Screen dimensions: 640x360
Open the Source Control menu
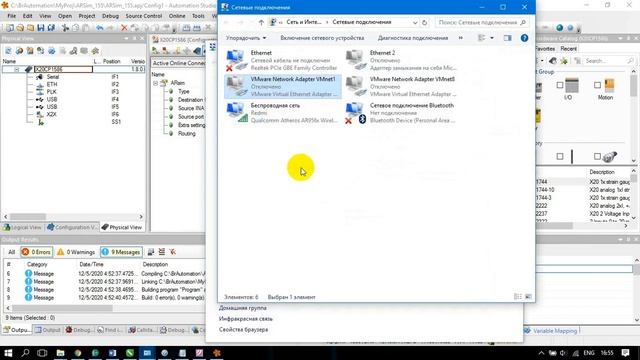tap(144, 16)
